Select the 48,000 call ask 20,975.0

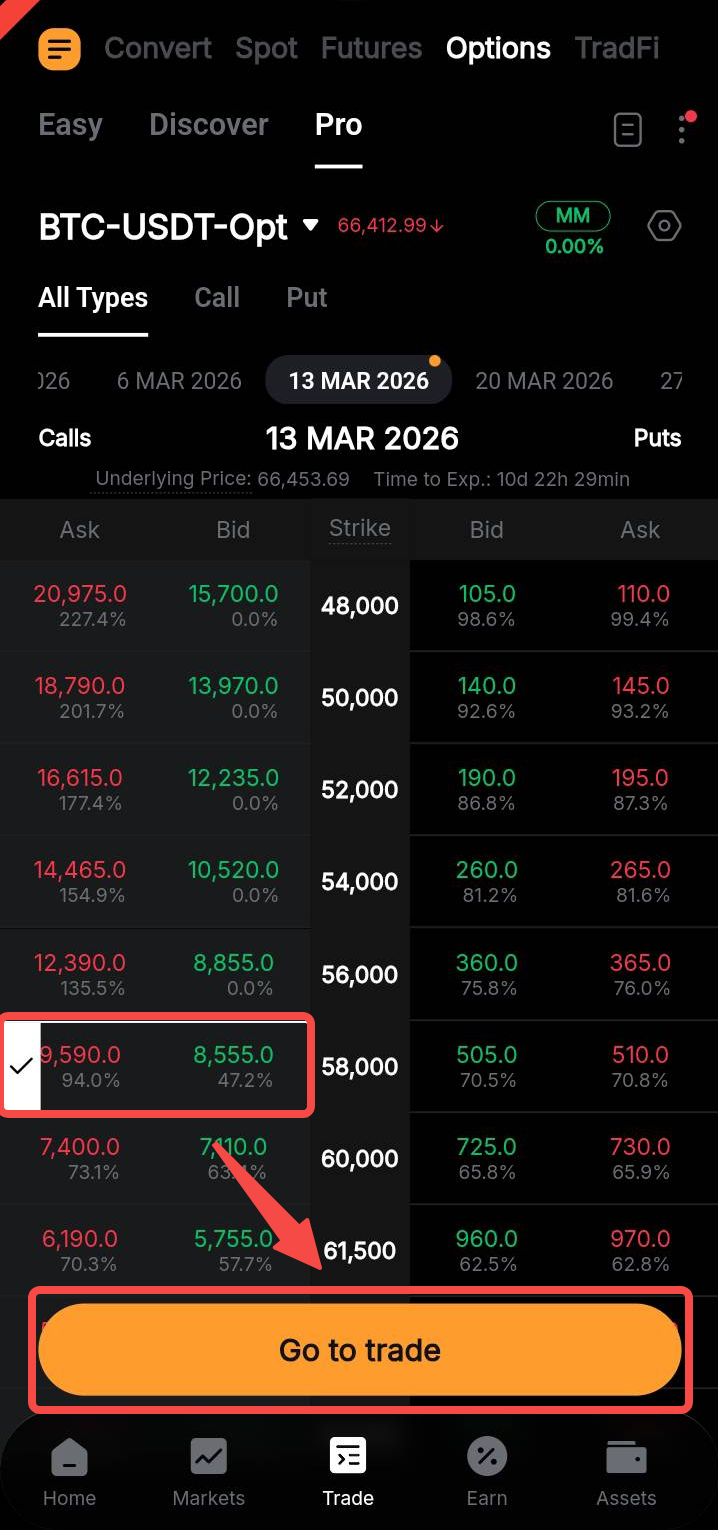pos(80,605)
